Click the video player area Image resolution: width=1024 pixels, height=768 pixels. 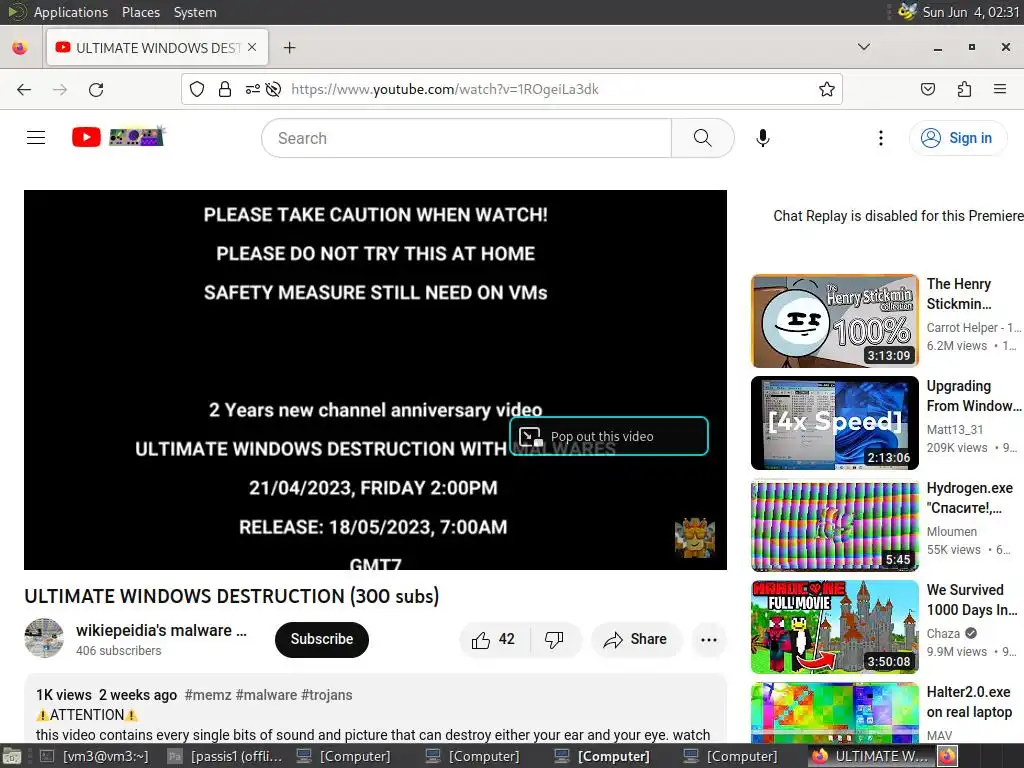pos(375,379)
